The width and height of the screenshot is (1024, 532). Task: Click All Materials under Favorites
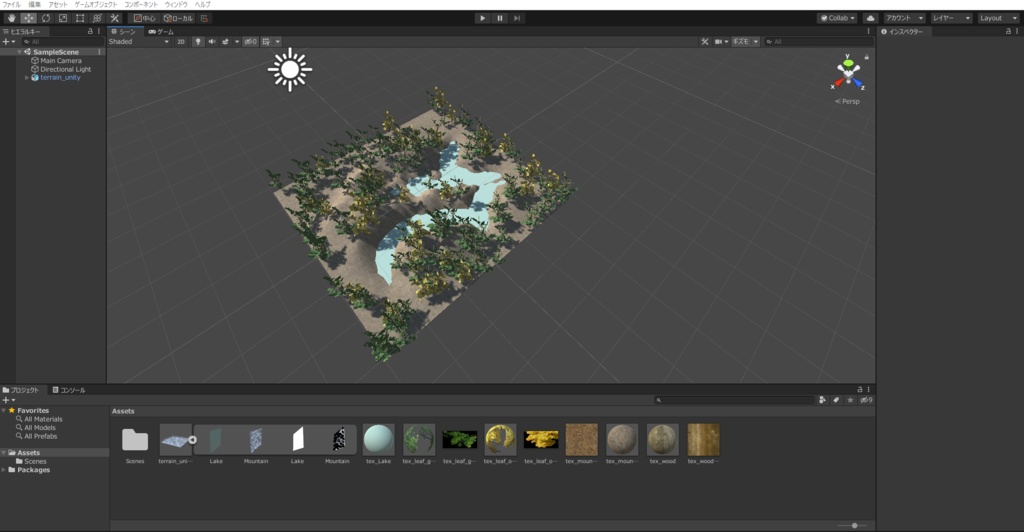(43, 419)
